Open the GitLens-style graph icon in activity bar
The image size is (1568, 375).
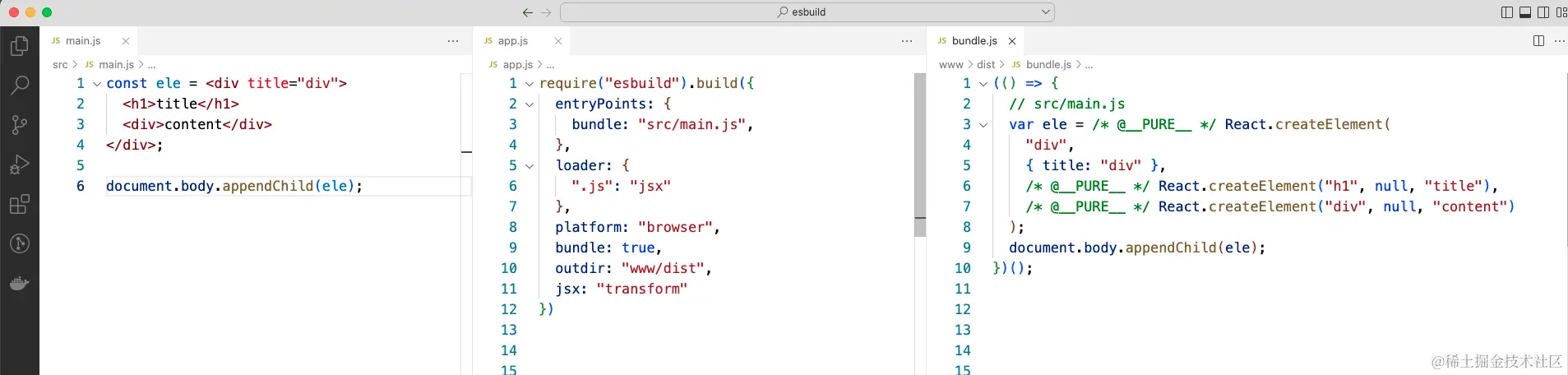(x=20, y=243)
